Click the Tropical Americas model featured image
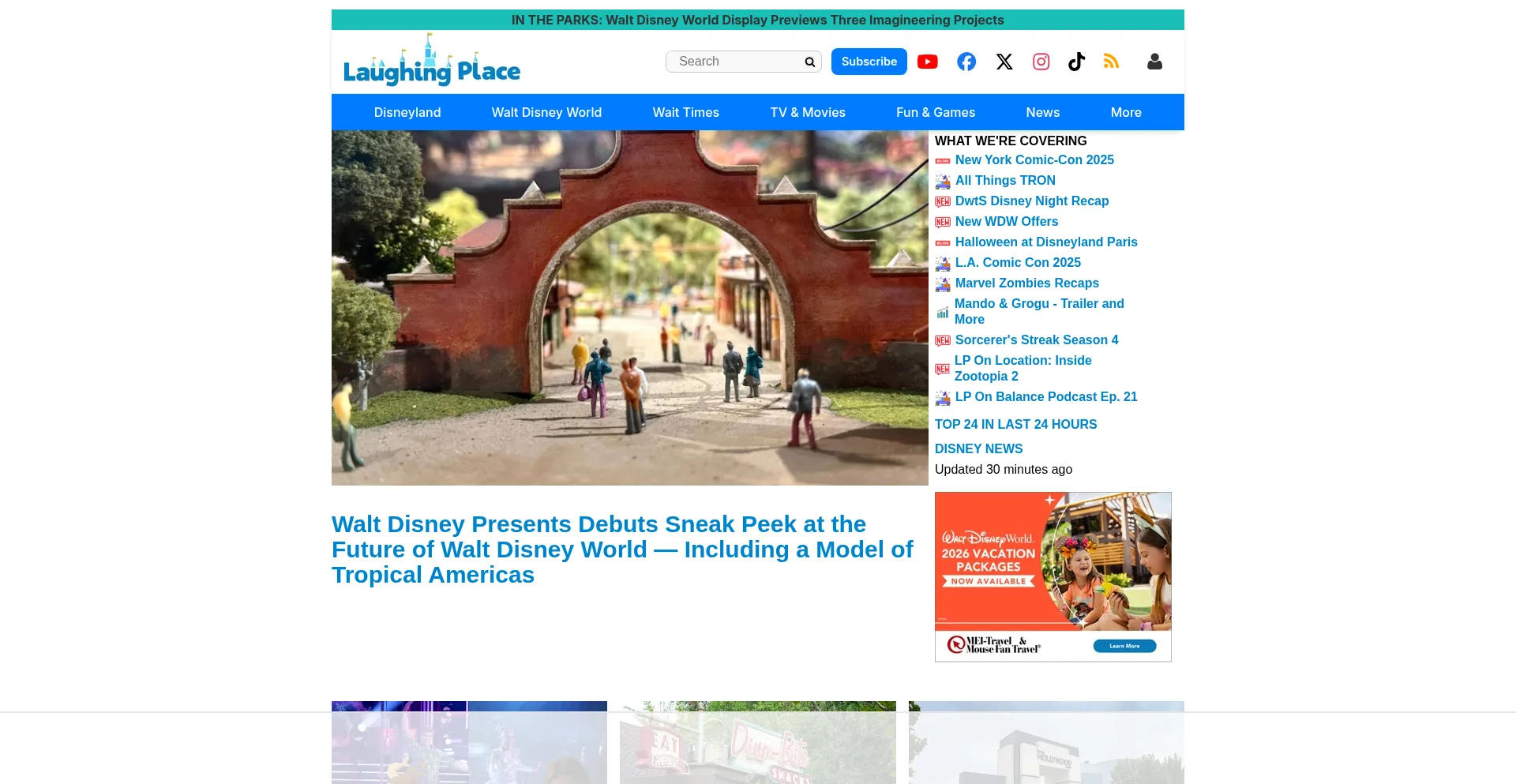This screenshot has width=1516, height=784. point(629,308)
